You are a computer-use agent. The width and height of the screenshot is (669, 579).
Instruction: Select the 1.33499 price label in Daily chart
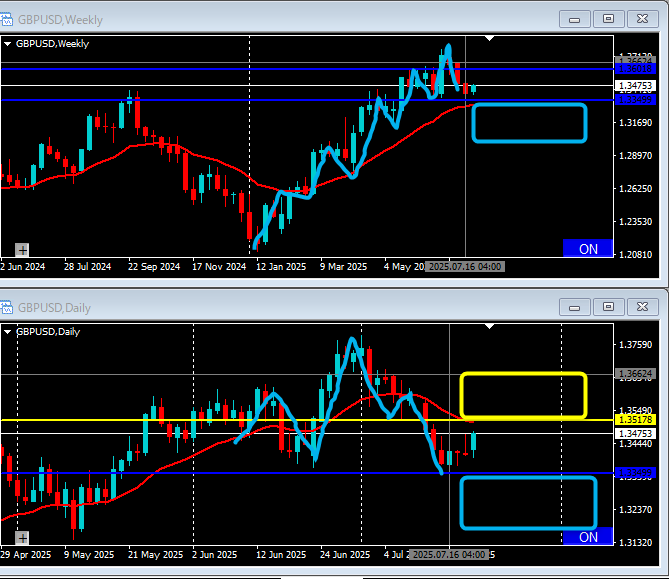(x=635, y=473)
